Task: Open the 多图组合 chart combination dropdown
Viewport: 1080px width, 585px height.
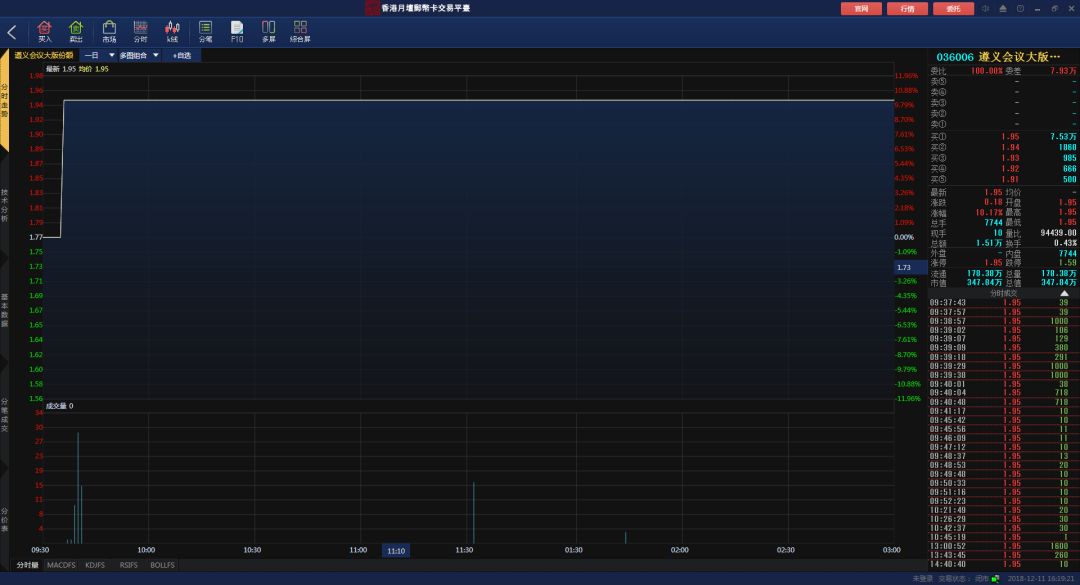Action: tap(139, 55)
